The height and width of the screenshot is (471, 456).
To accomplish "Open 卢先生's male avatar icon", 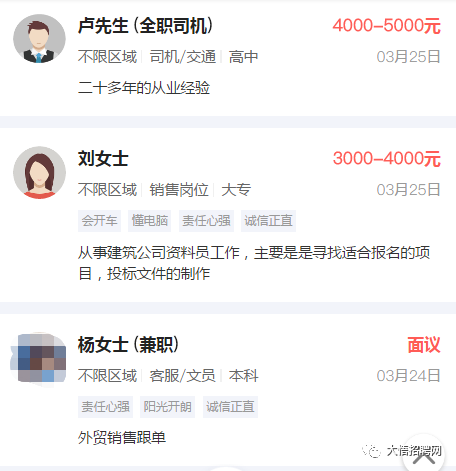I will point(39,39).
